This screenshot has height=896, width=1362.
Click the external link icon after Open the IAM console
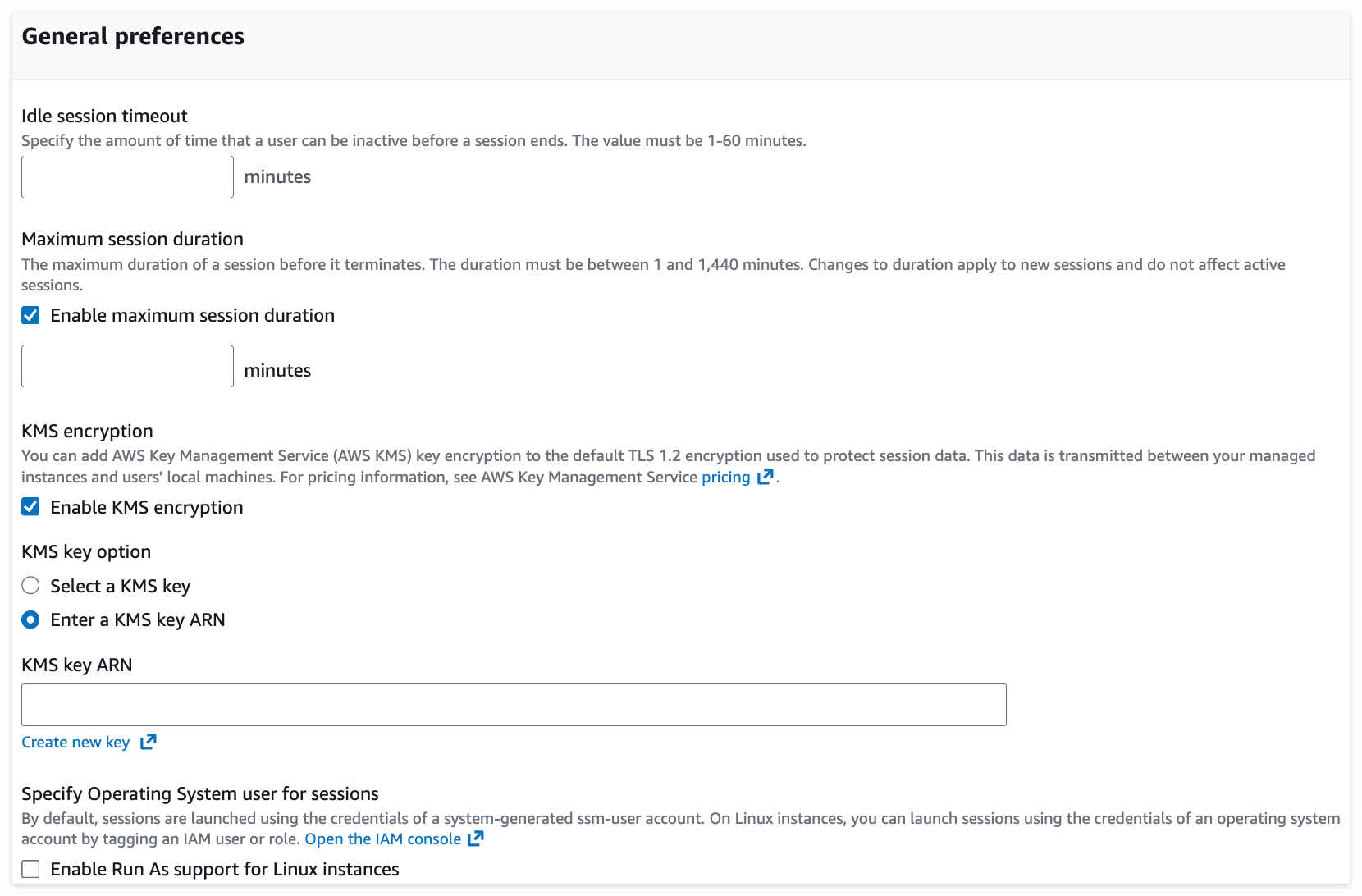[476, 839]
